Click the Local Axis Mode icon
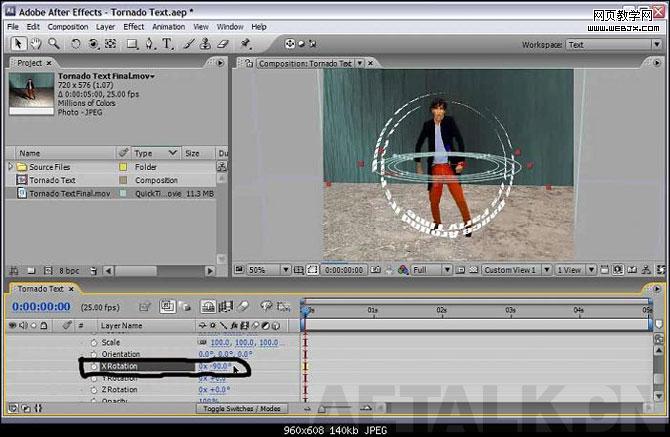The width and height of the screenshot is (670, 437). (290, 44)
